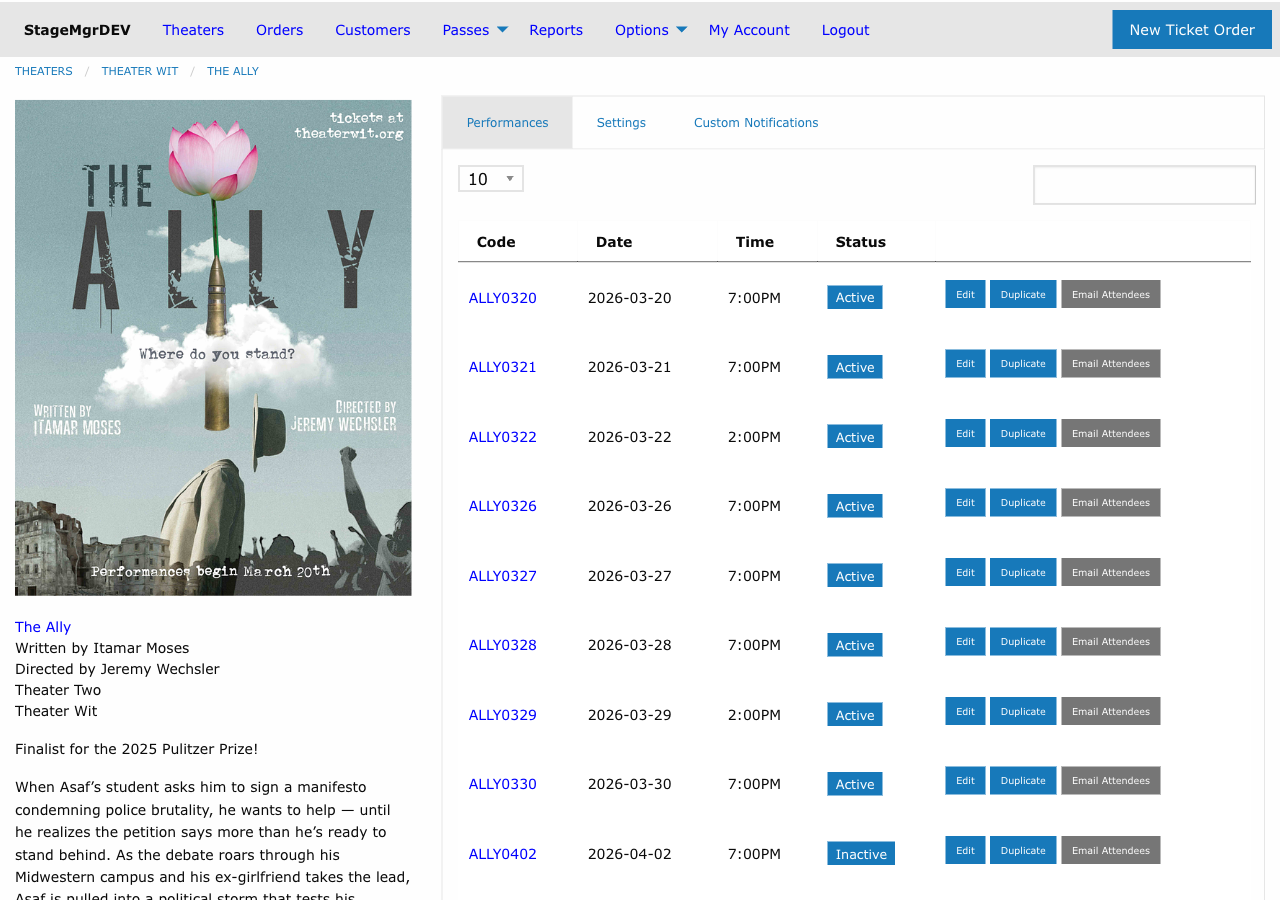Go to My Account
The width and height of the screenshot is (1280, 900).
pos(749,30)
